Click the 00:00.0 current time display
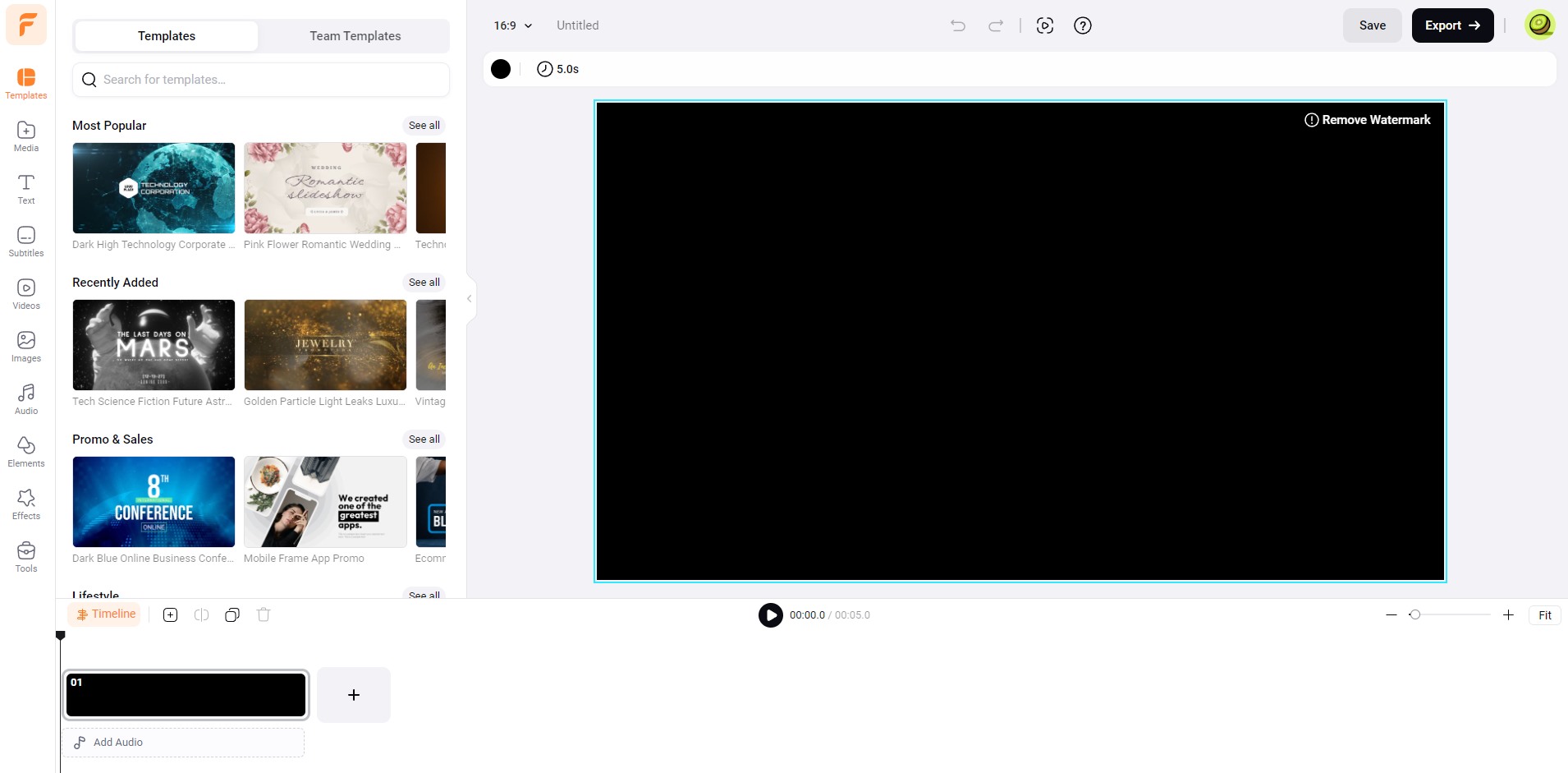The height and width of the screenshot is (773, 1568). 807,615
